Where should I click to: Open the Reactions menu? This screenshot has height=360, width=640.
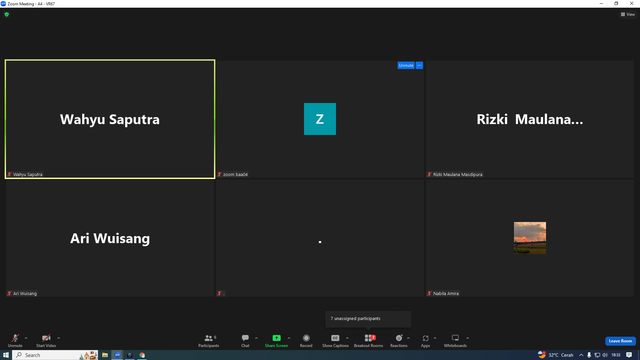(x=399, y=340)
